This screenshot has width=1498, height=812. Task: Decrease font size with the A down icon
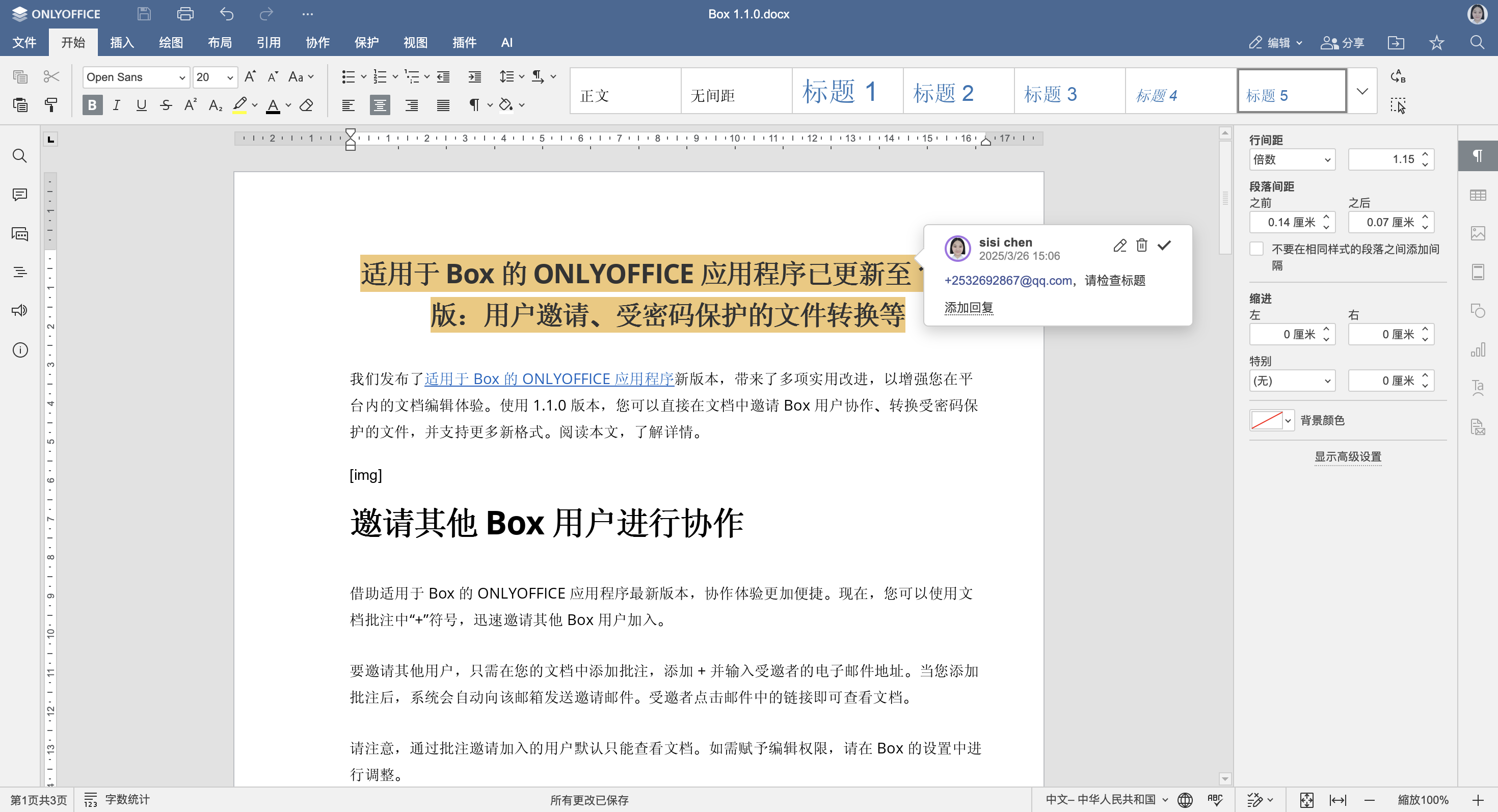(273, 77)
